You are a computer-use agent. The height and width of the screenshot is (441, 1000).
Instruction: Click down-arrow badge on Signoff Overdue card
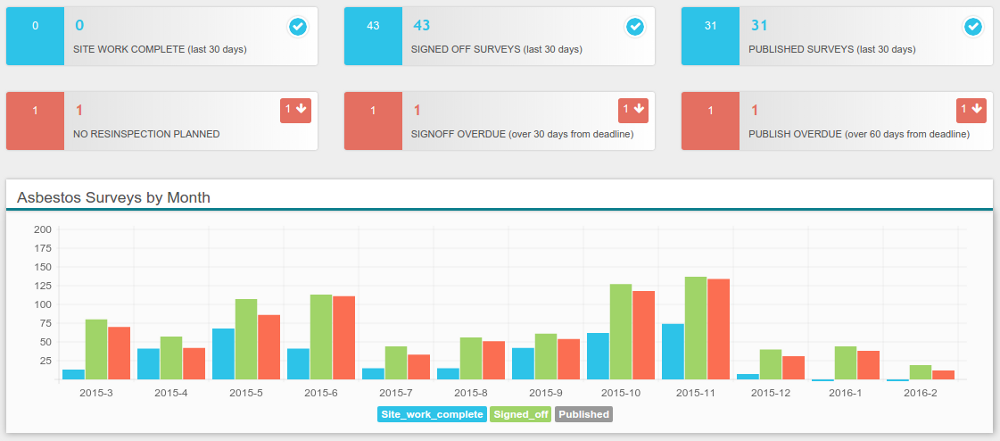[634, 109]
